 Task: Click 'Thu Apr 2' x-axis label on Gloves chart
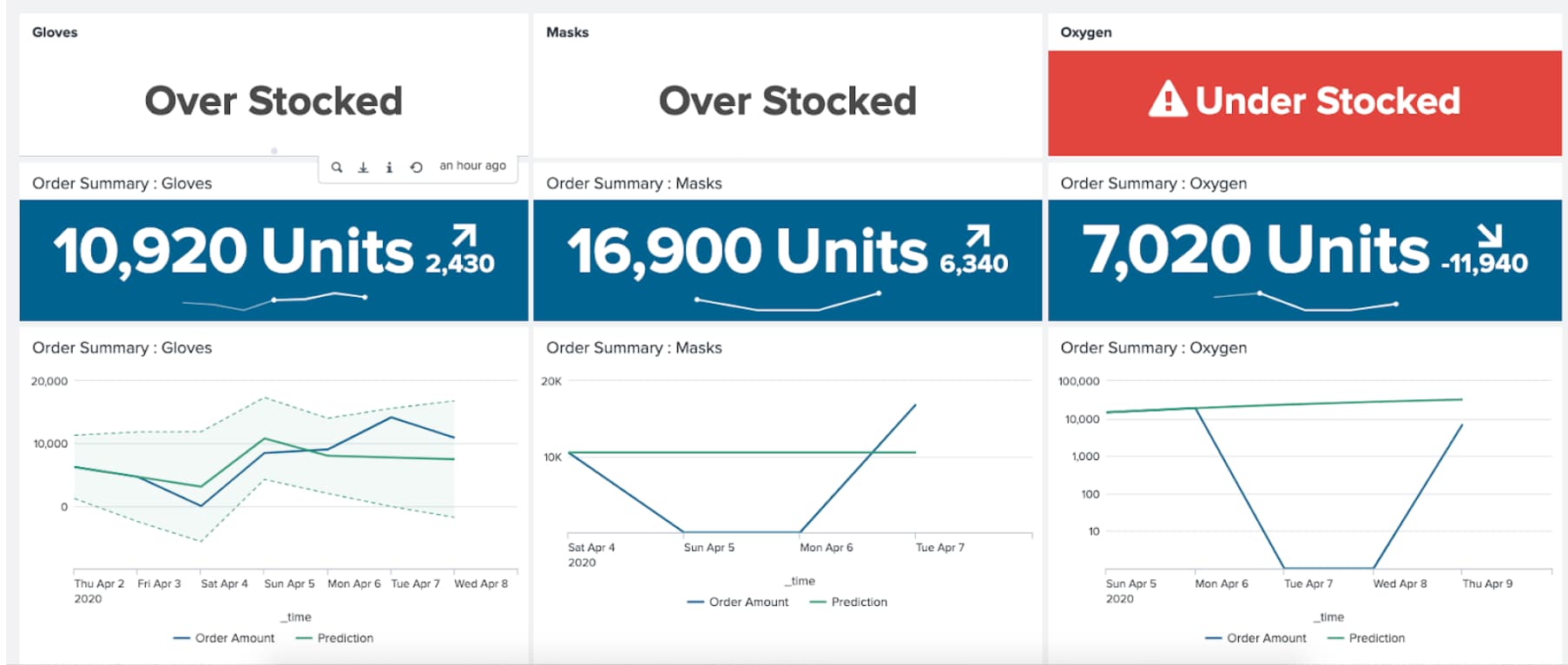(x=99, y=583)
